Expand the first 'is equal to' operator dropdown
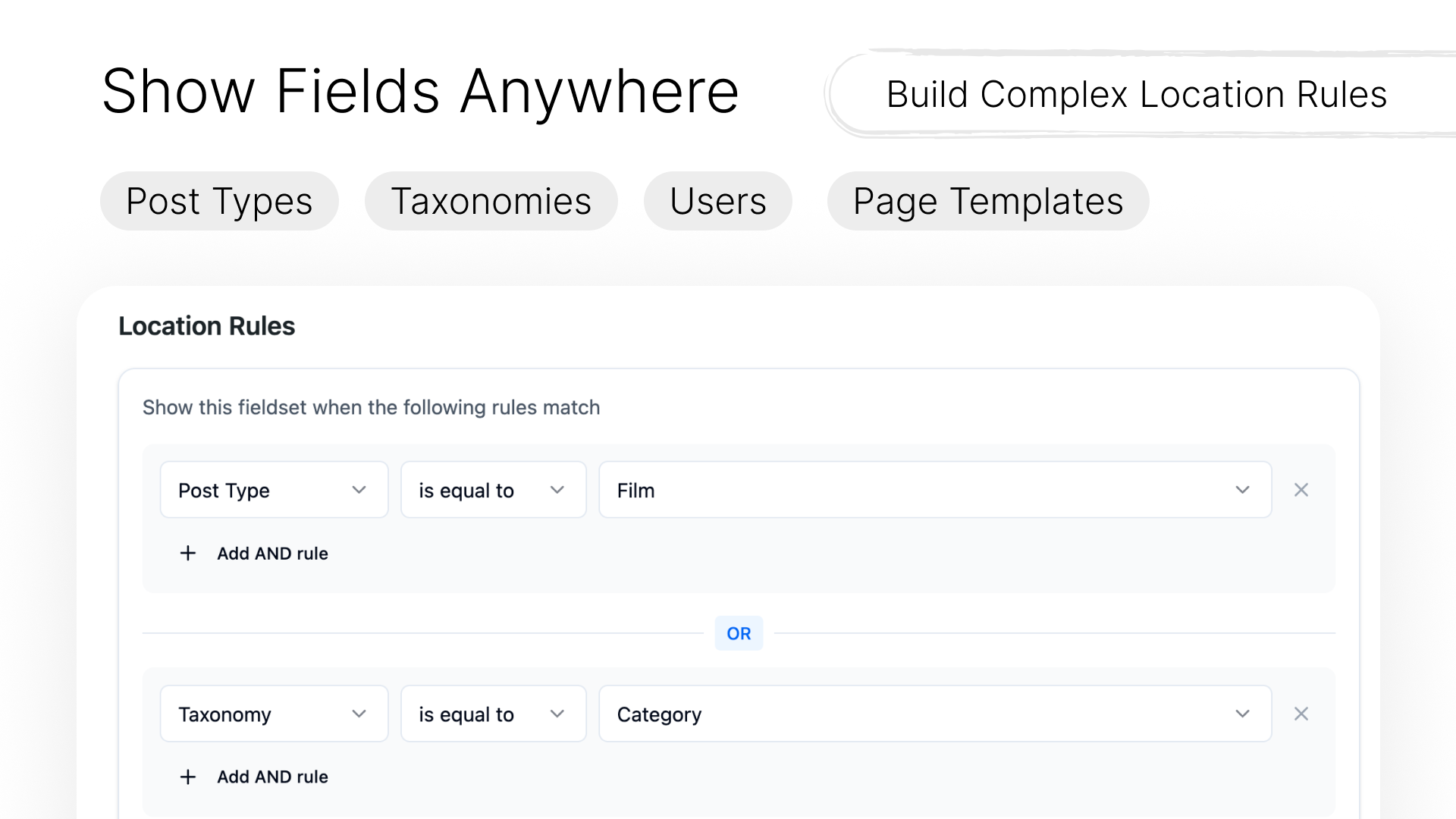This screenshot has height=819, width=1456. [x=493, y=490]
